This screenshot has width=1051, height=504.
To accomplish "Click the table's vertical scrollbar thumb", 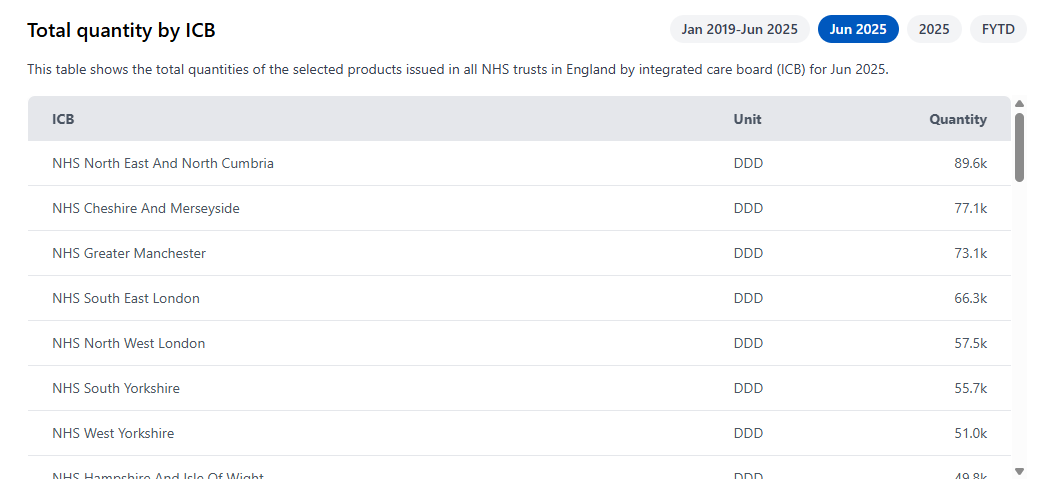I will tap(1019, 147).
